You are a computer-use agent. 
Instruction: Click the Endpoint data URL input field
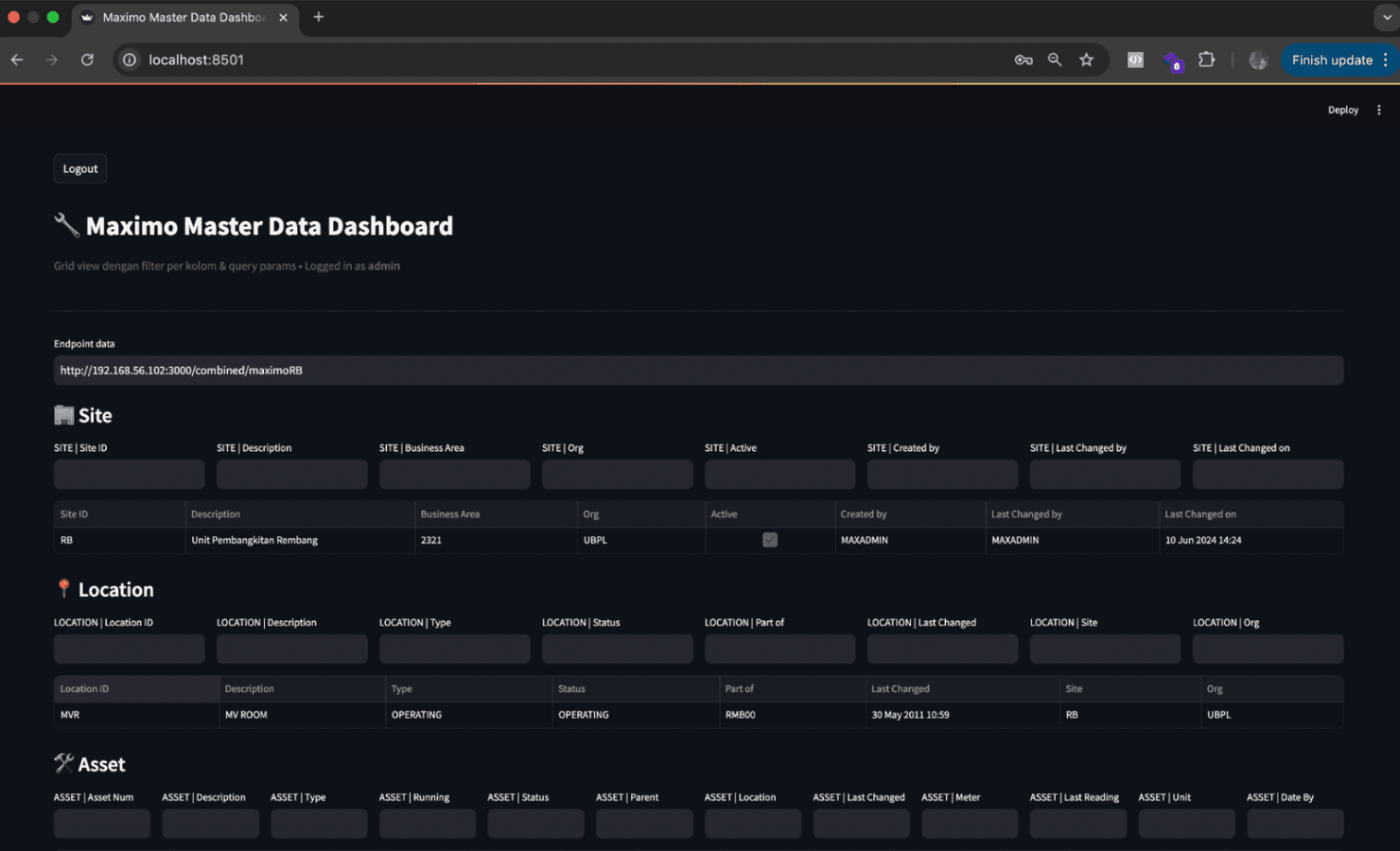[x=698, y=370]
